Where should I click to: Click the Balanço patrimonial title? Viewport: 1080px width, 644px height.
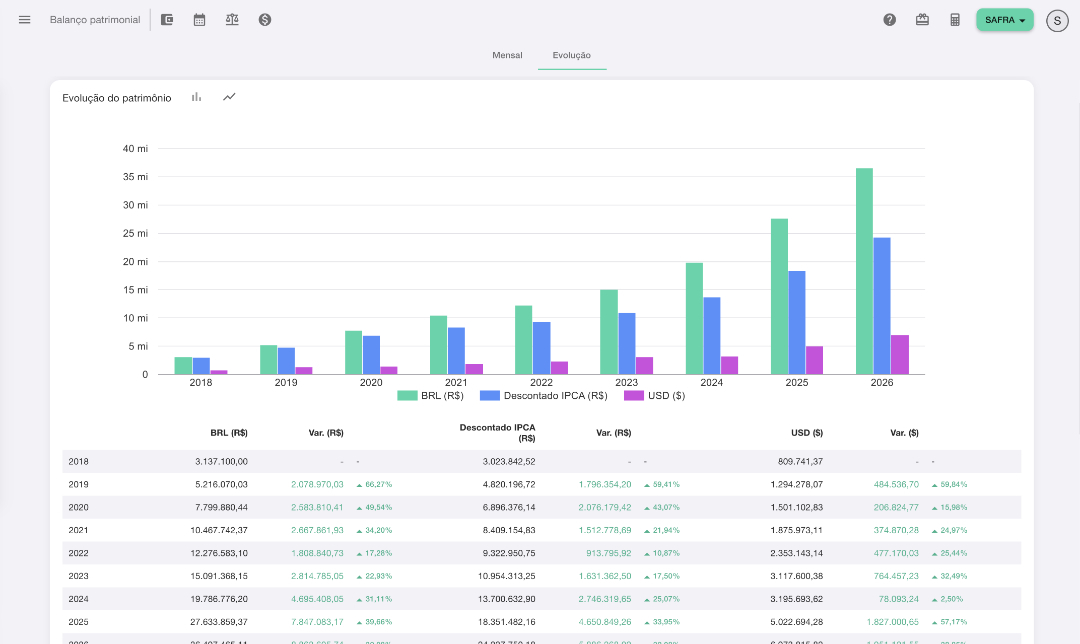click(x=95, y=20)
